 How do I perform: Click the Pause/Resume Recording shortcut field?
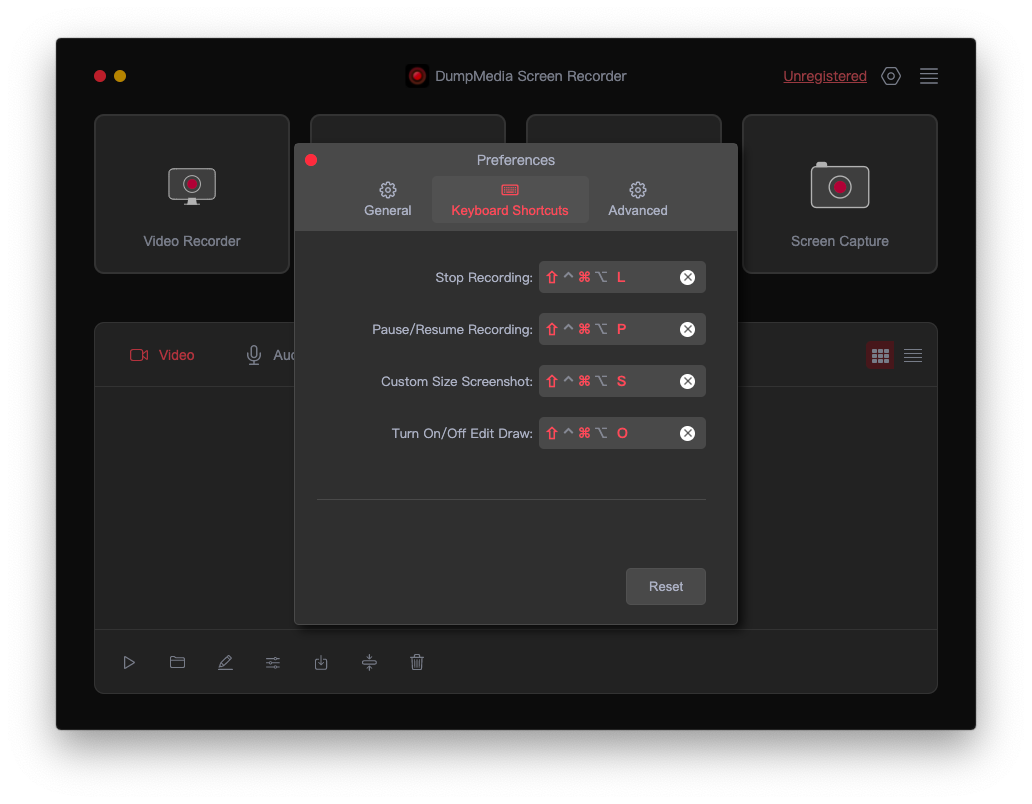pos(622,329)
